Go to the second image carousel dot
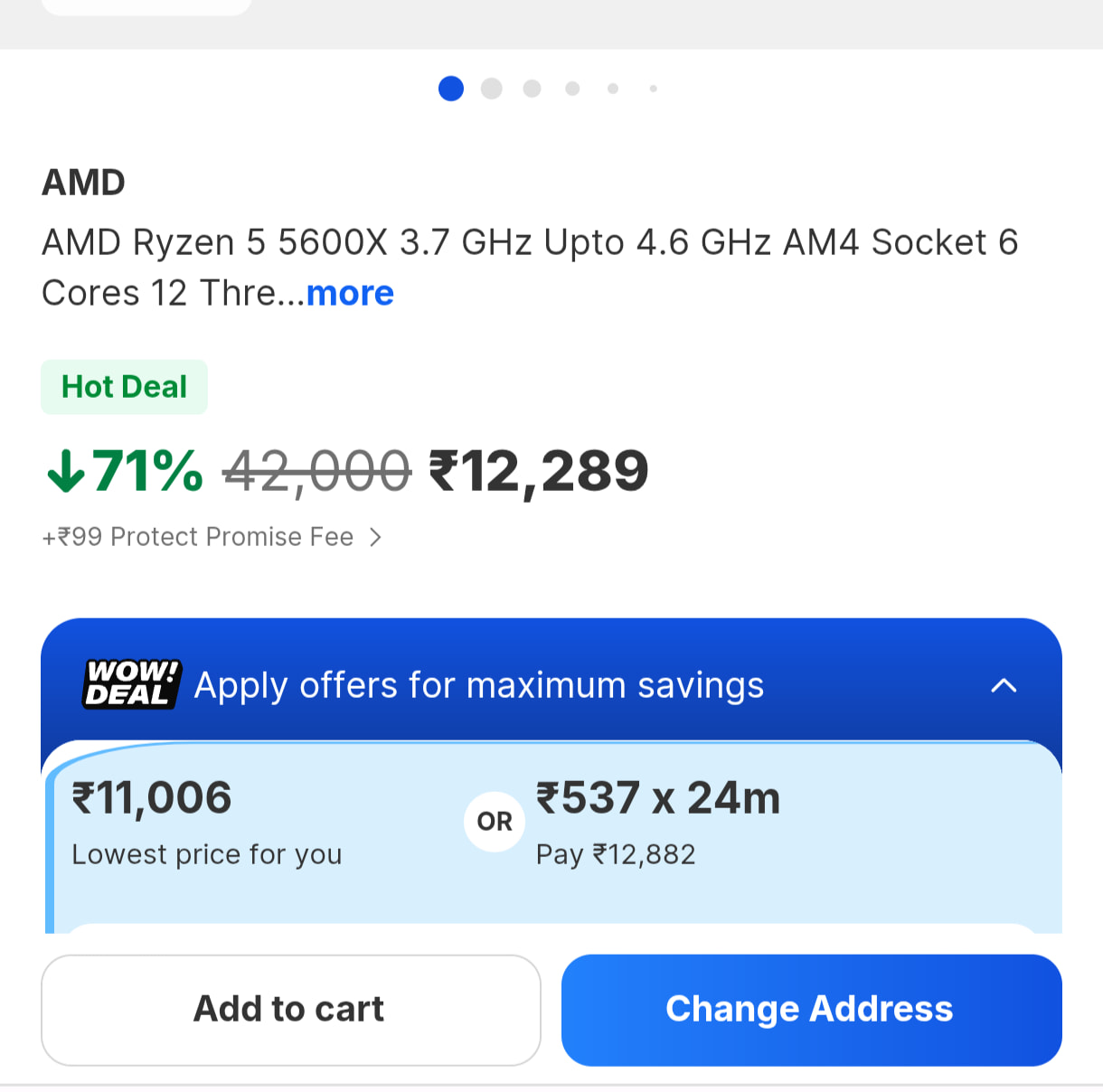The width and height of the screenshot is (1103, 1092). click(x=492, y=89)
